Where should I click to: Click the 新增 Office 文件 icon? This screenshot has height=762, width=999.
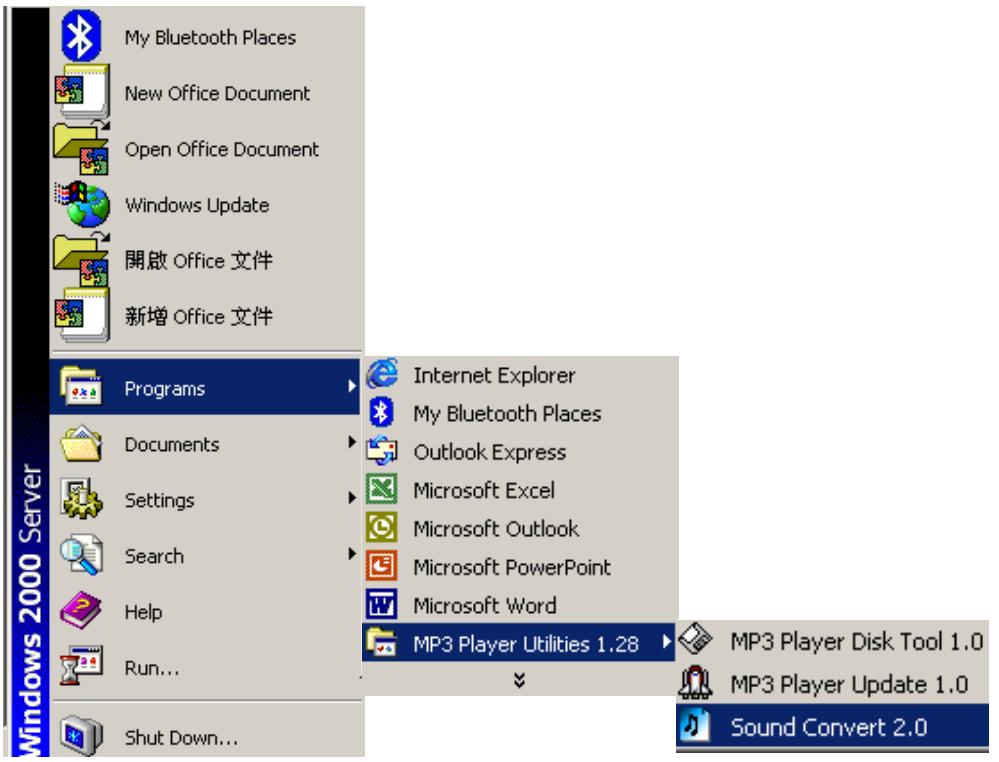pos(82,315)
